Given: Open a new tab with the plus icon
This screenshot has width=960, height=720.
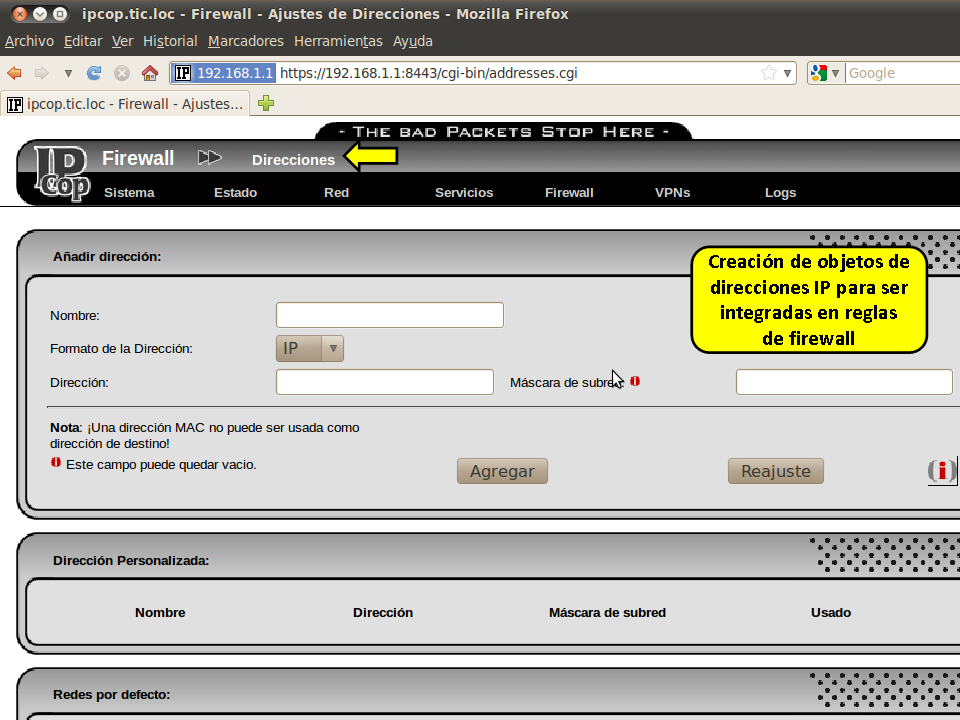Looking at the screenshot, I should coord(266,103).
